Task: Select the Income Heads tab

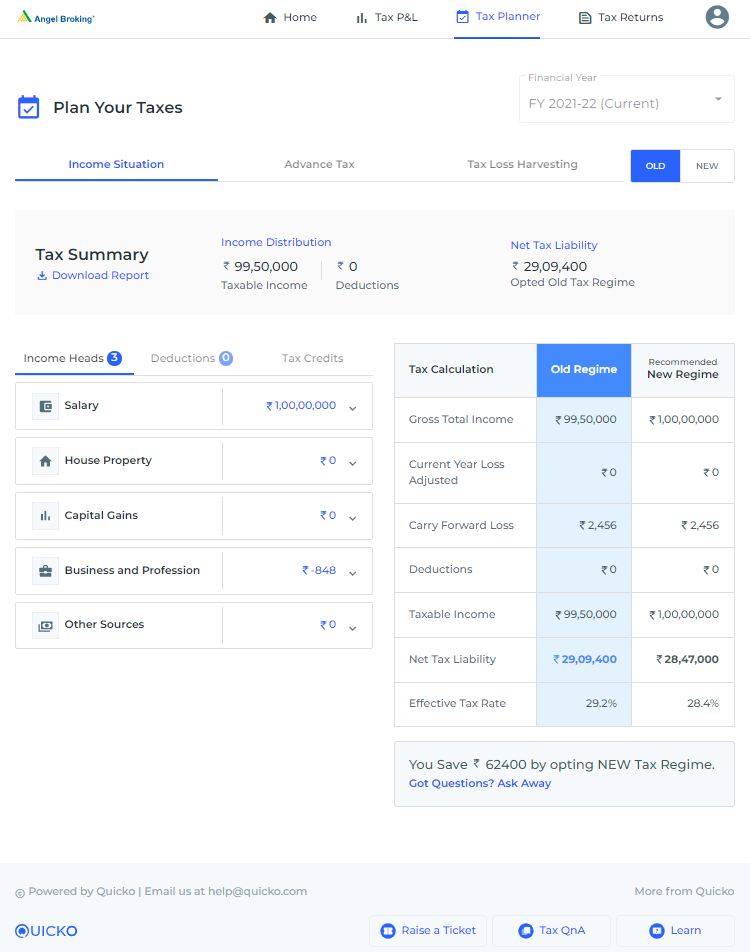Action: tap(74, 358)
